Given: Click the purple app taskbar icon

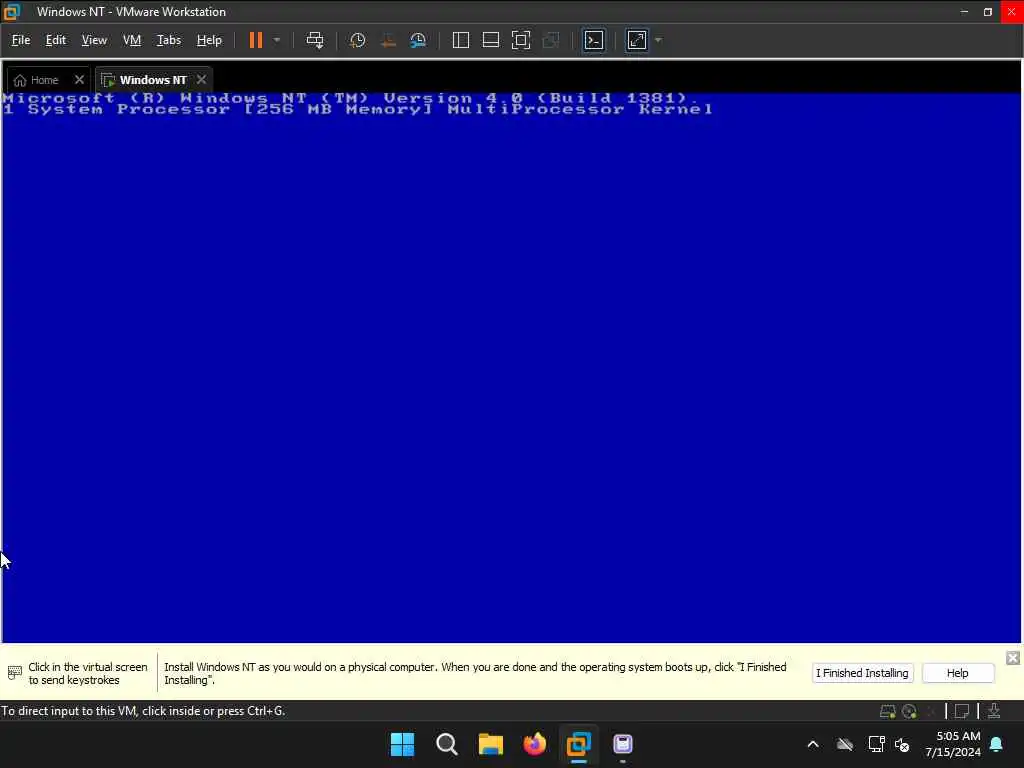Looking at the screenshot, I should click(x=622, y=744).
